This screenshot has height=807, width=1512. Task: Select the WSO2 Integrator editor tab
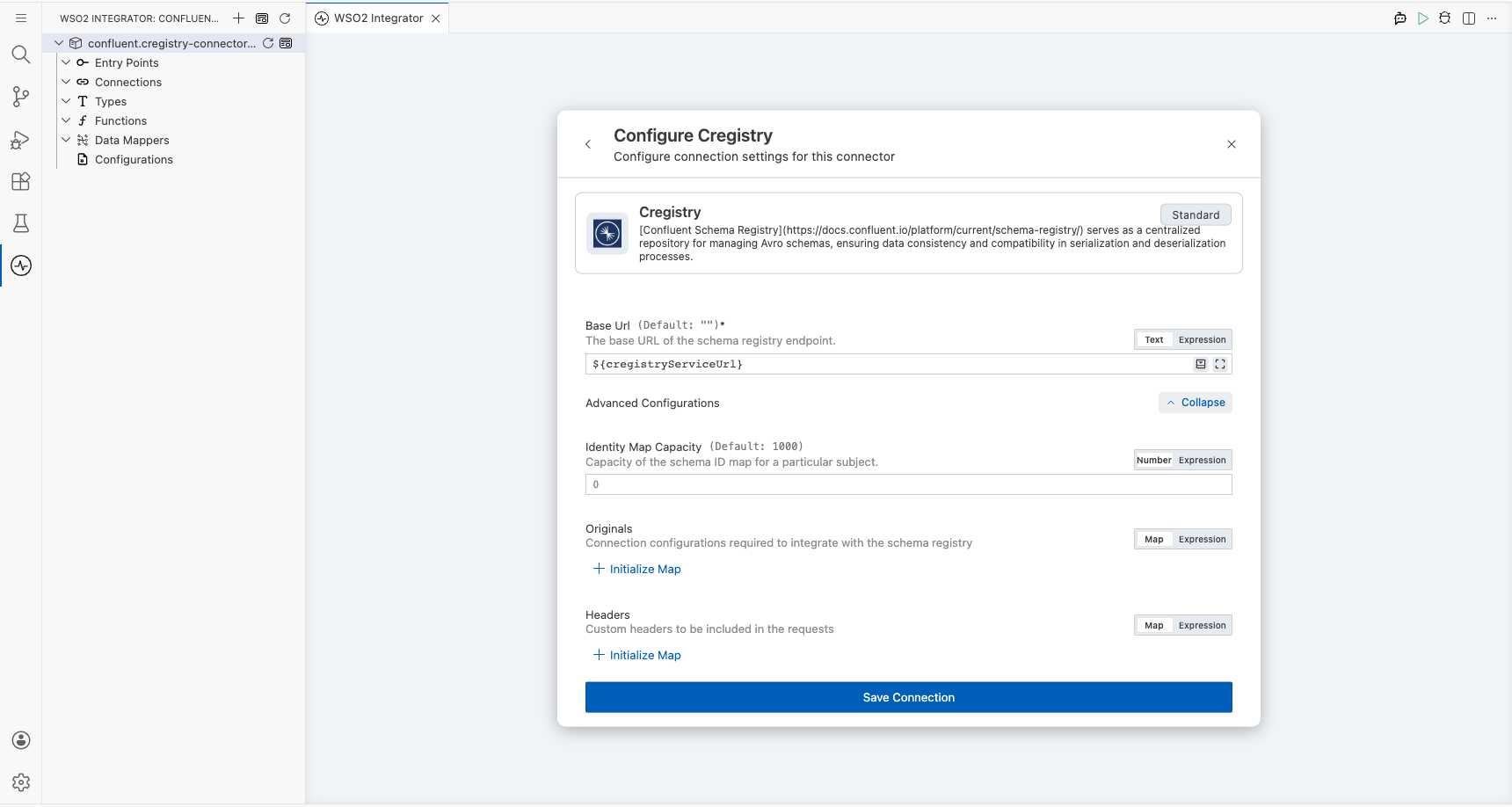(378, 18)
